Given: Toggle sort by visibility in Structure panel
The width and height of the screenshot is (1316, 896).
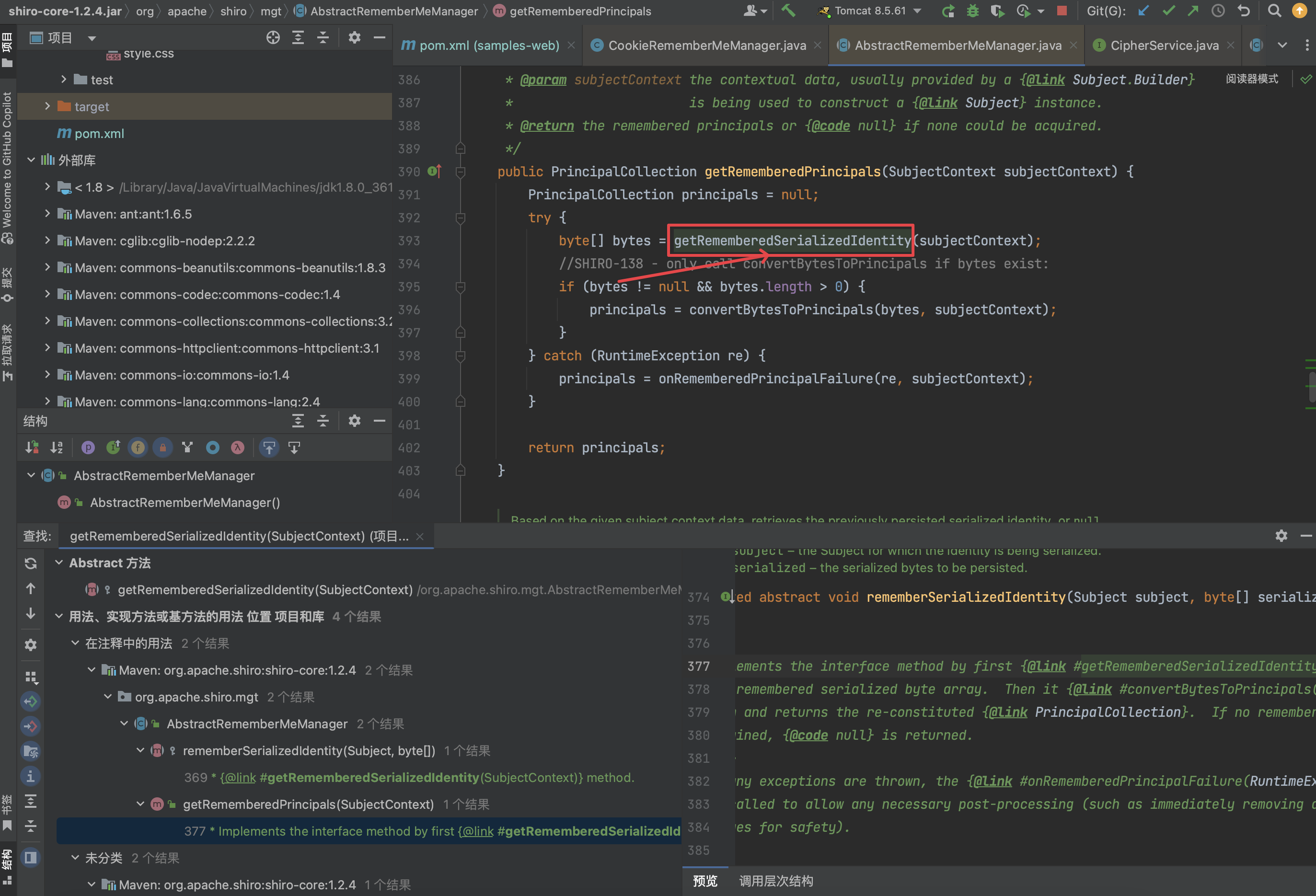Looking at the screenshot, I should [x=32, y=448].
